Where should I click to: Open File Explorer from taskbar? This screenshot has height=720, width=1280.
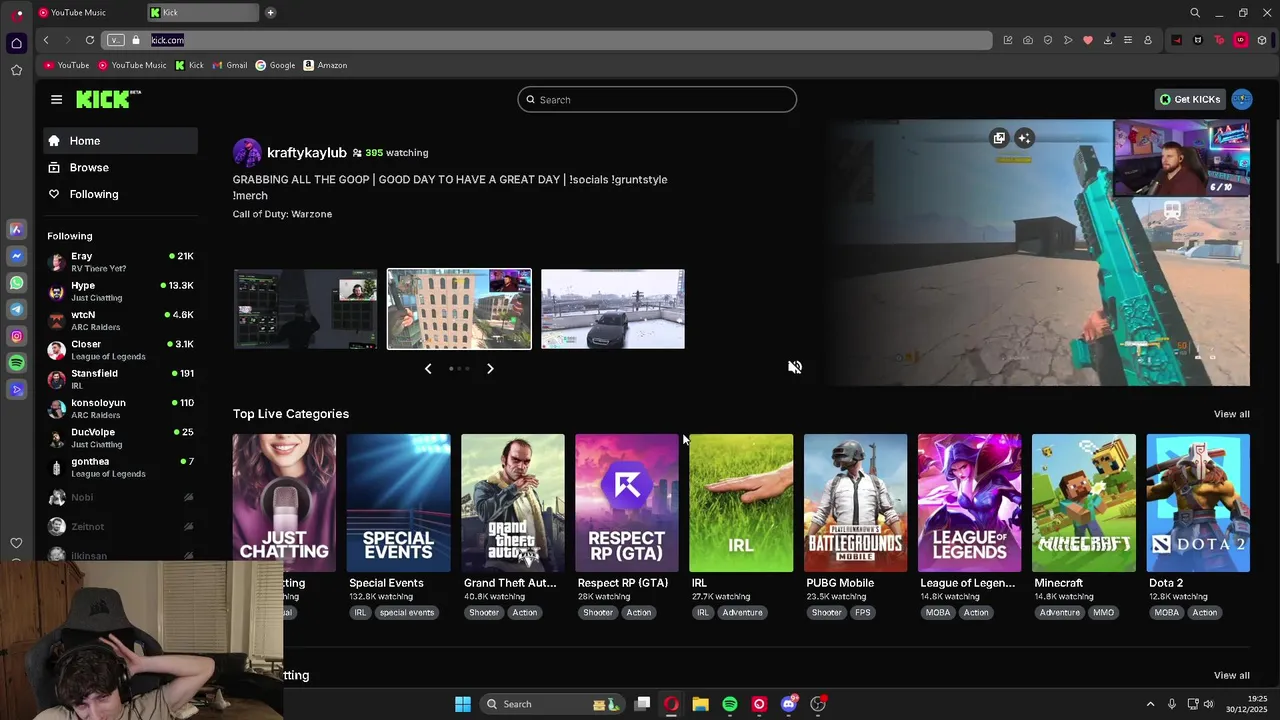pyautogui.click(x=700, y=704)
